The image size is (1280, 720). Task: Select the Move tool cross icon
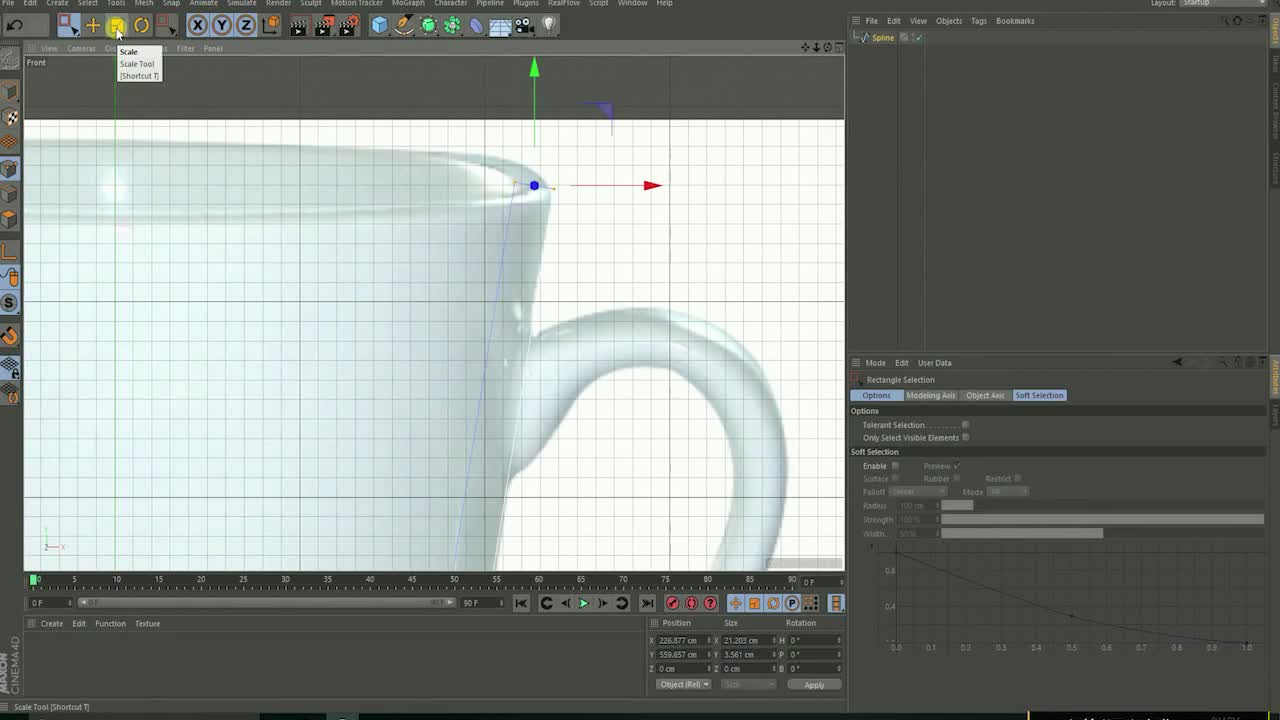click(x=92, y=25)
